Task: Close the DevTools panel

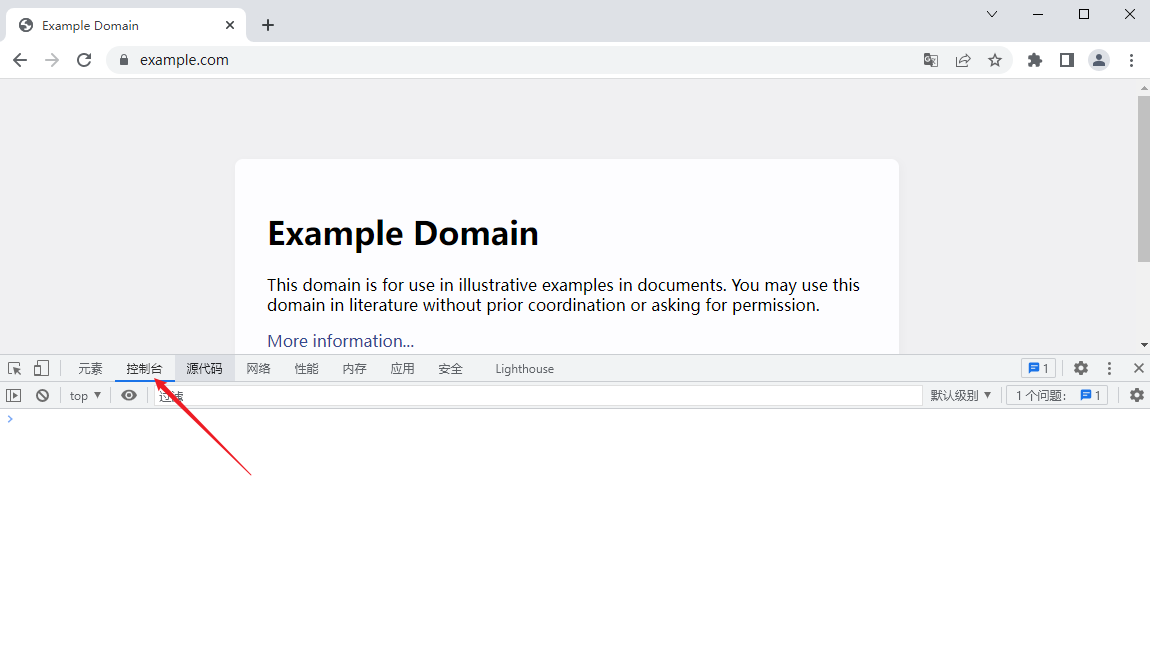Action: (1138, 368)
